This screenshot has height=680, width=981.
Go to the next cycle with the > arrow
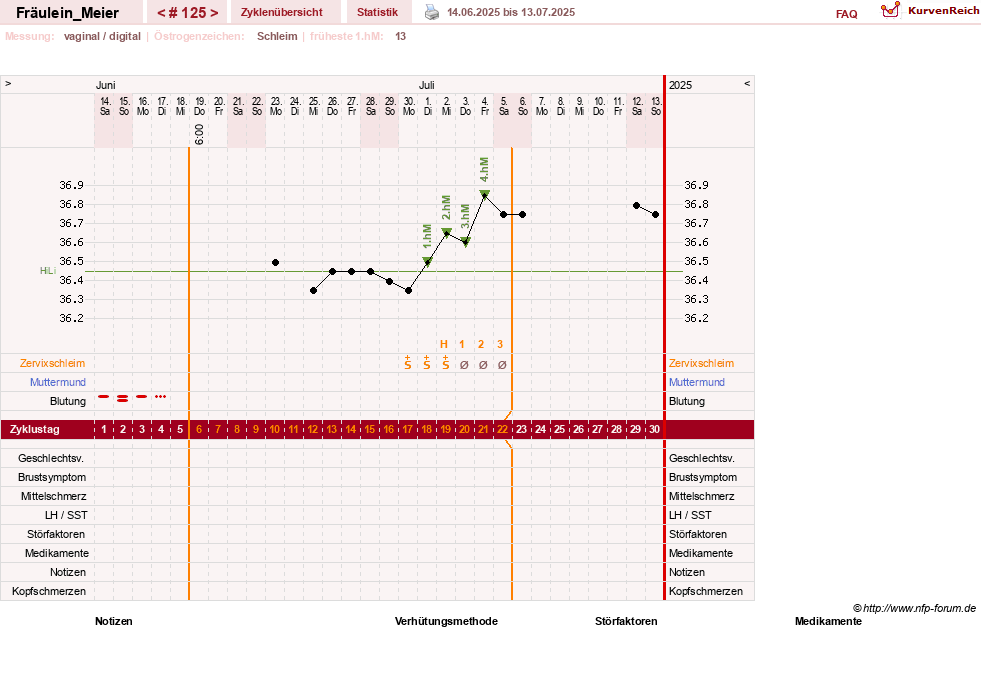pos(214,13)
